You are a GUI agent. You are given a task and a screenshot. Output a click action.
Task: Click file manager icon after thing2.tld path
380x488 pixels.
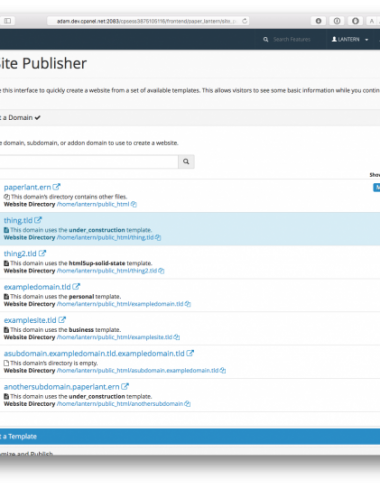click(x=161, y=271)
